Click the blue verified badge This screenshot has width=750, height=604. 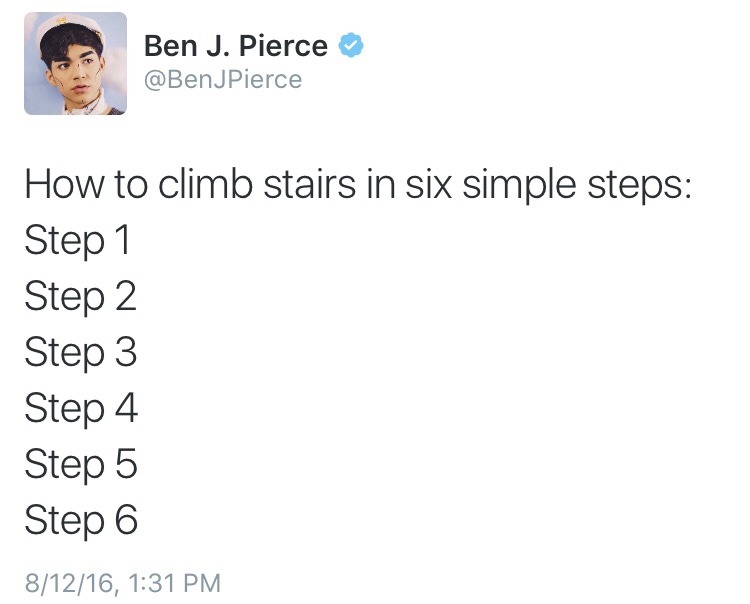(x=350, y=45)
